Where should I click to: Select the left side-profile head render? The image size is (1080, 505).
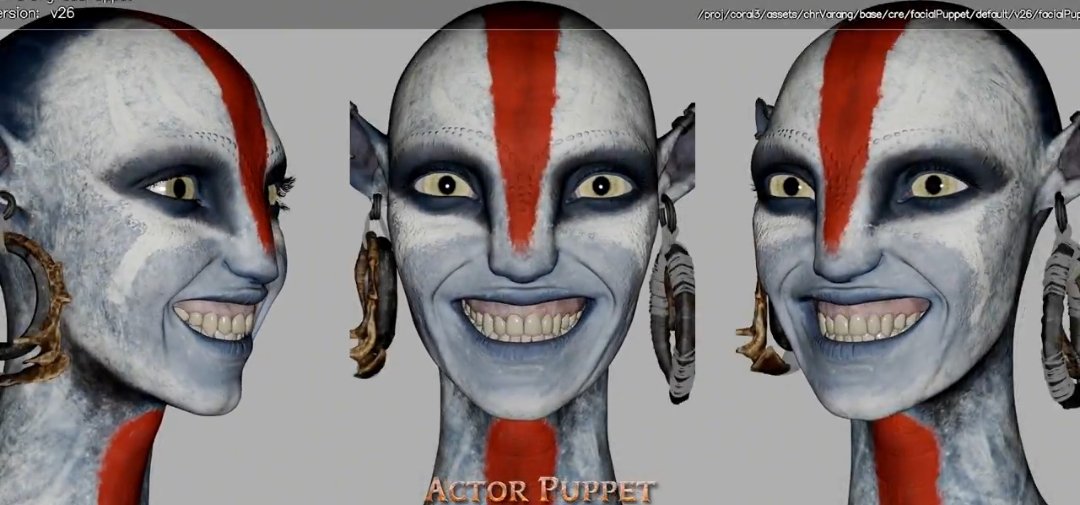point(147,255)
